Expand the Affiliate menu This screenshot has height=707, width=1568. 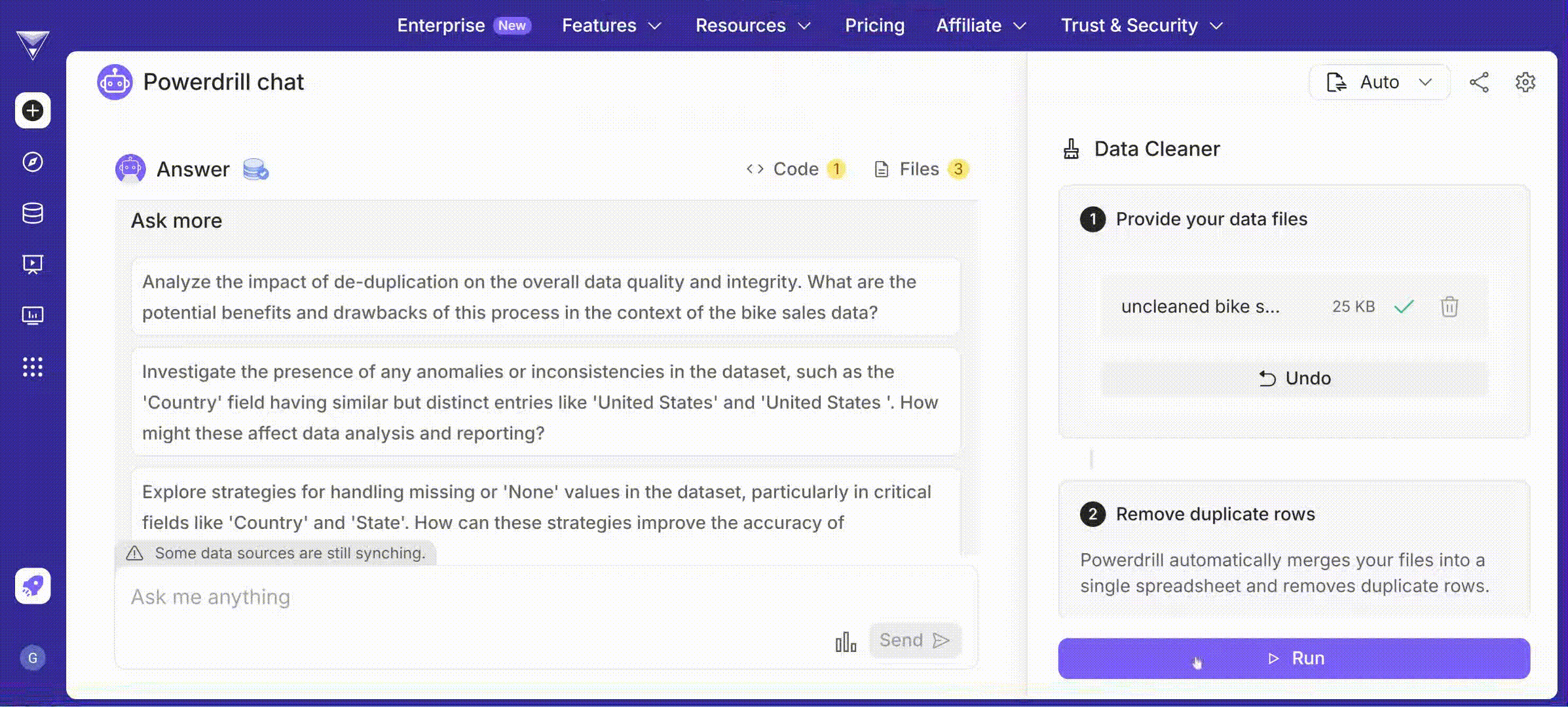tap(981, 26)
